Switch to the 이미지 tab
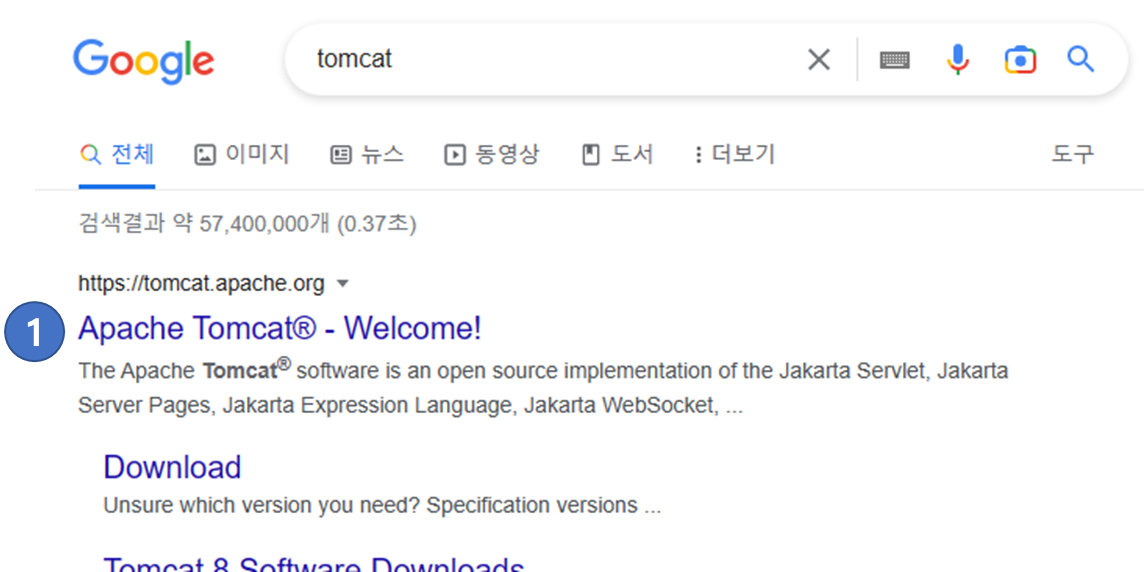Image resolution: width=1144 pixels, height=572 pixels. [x=241, y=155]
